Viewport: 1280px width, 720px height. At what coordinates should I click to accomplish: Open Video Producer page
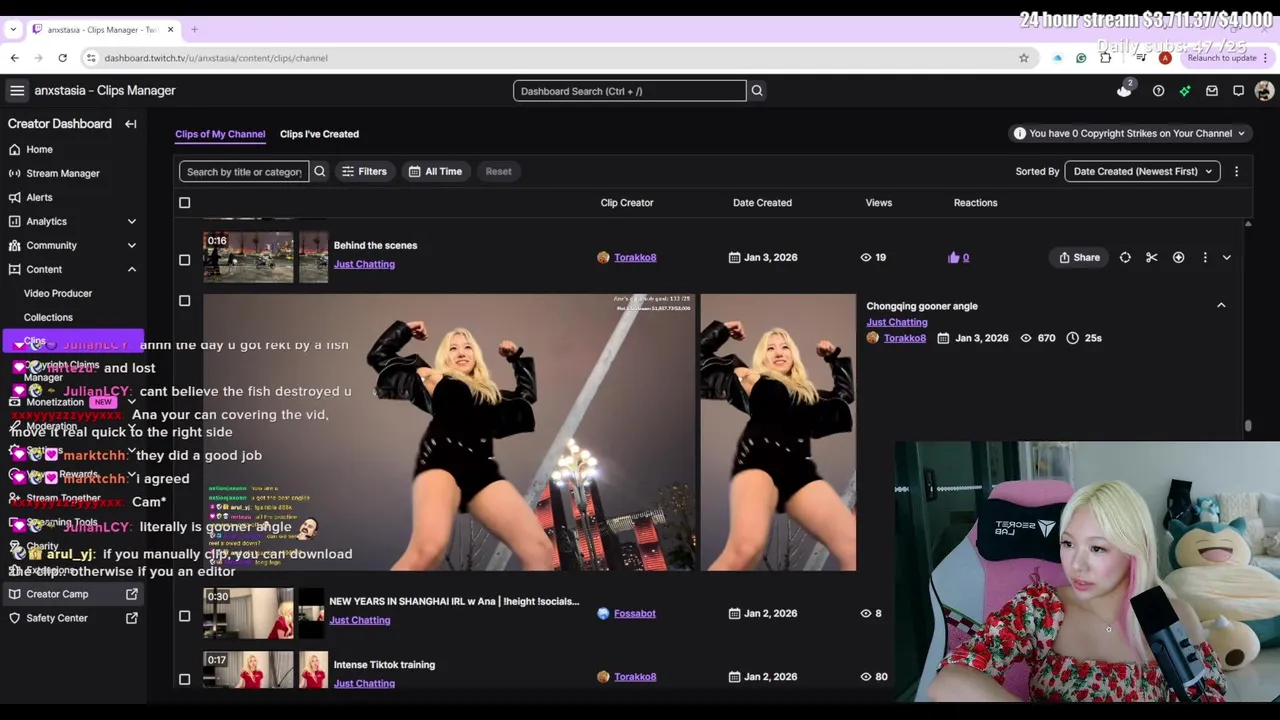coord(58,293)
